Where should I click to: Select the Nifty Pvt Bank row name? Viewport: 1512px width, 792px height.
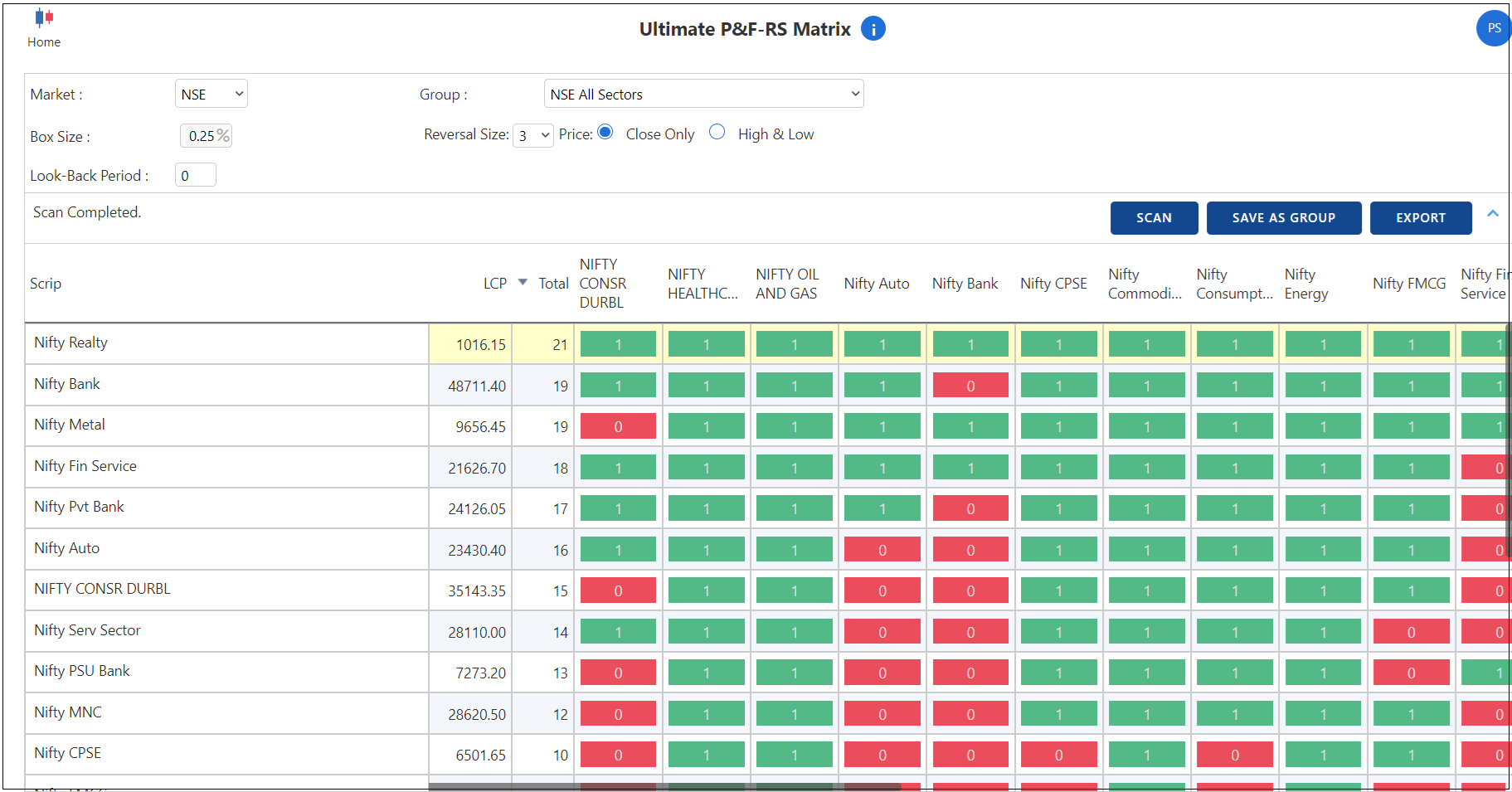79,507
